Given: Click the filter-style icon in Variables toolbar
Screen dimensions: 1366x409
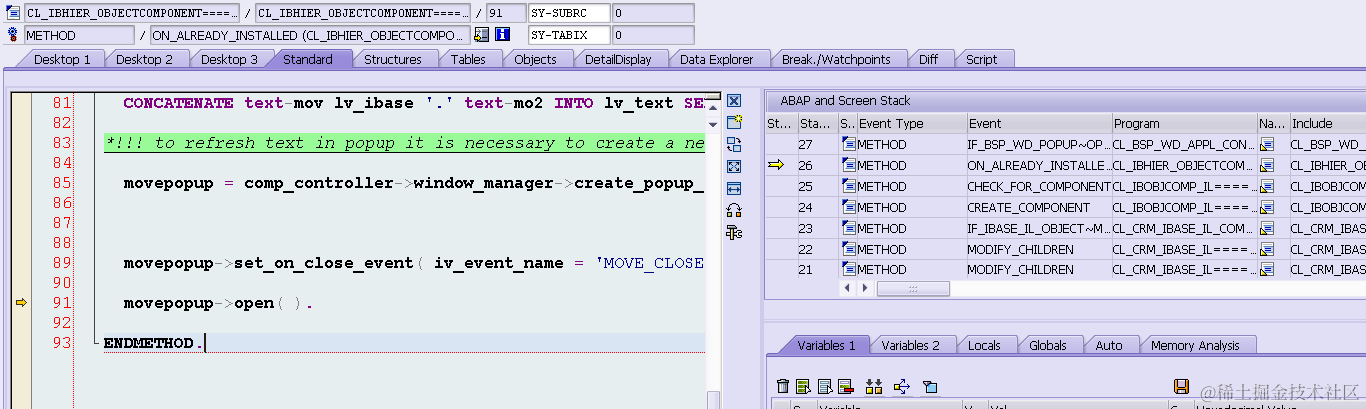Looking at the screenshot, I should (930, 386).
